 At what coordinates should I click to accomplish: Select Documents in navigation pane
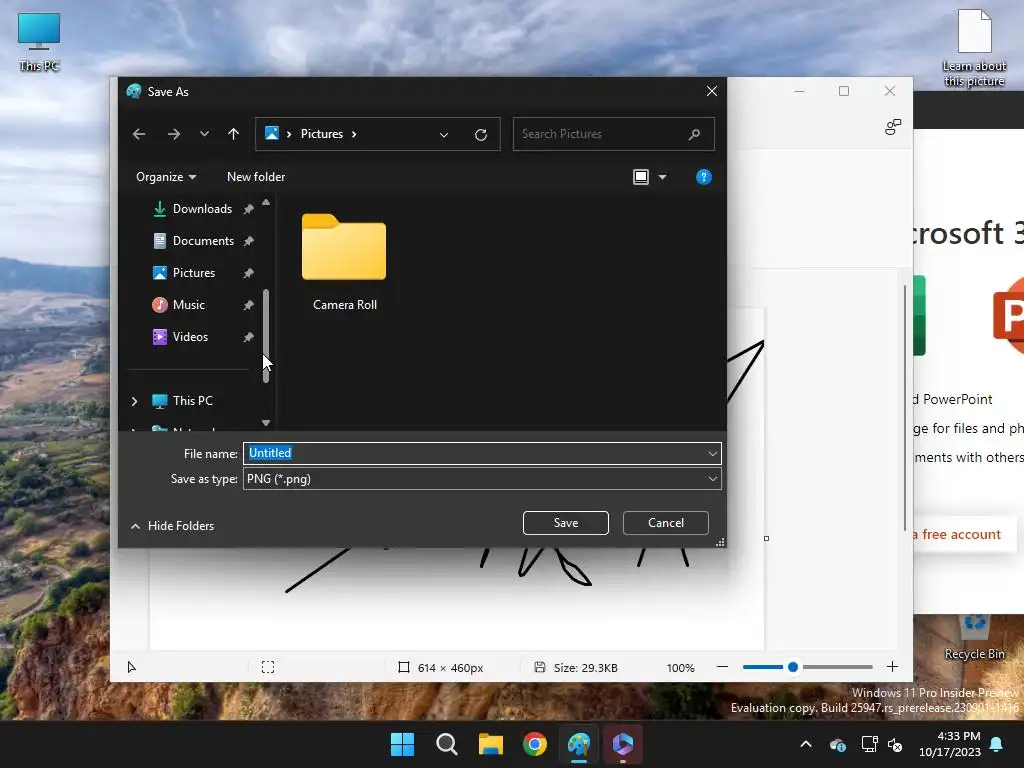coord(202,241)
